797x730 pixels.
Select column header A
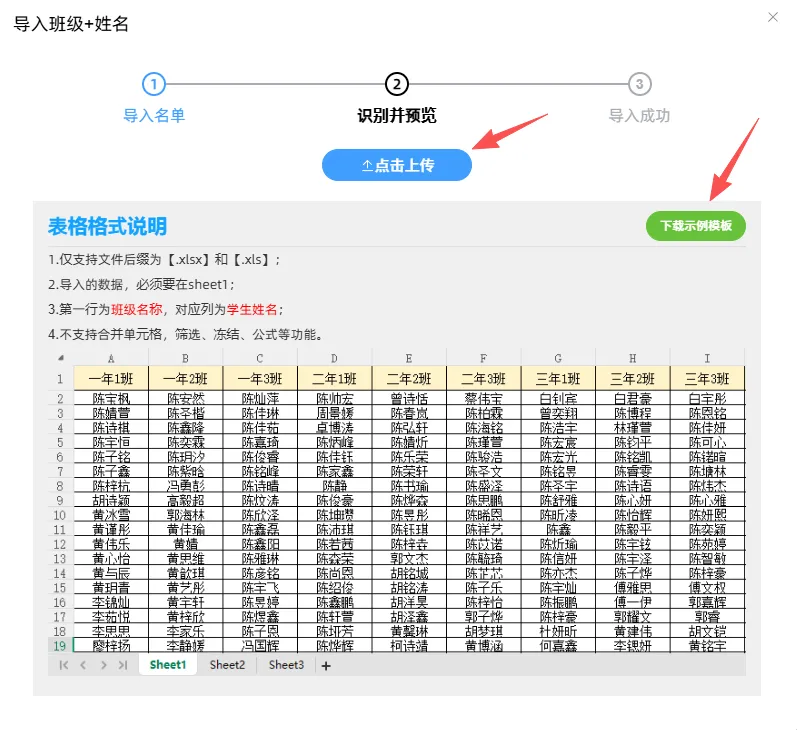click(x=111, y=358)
